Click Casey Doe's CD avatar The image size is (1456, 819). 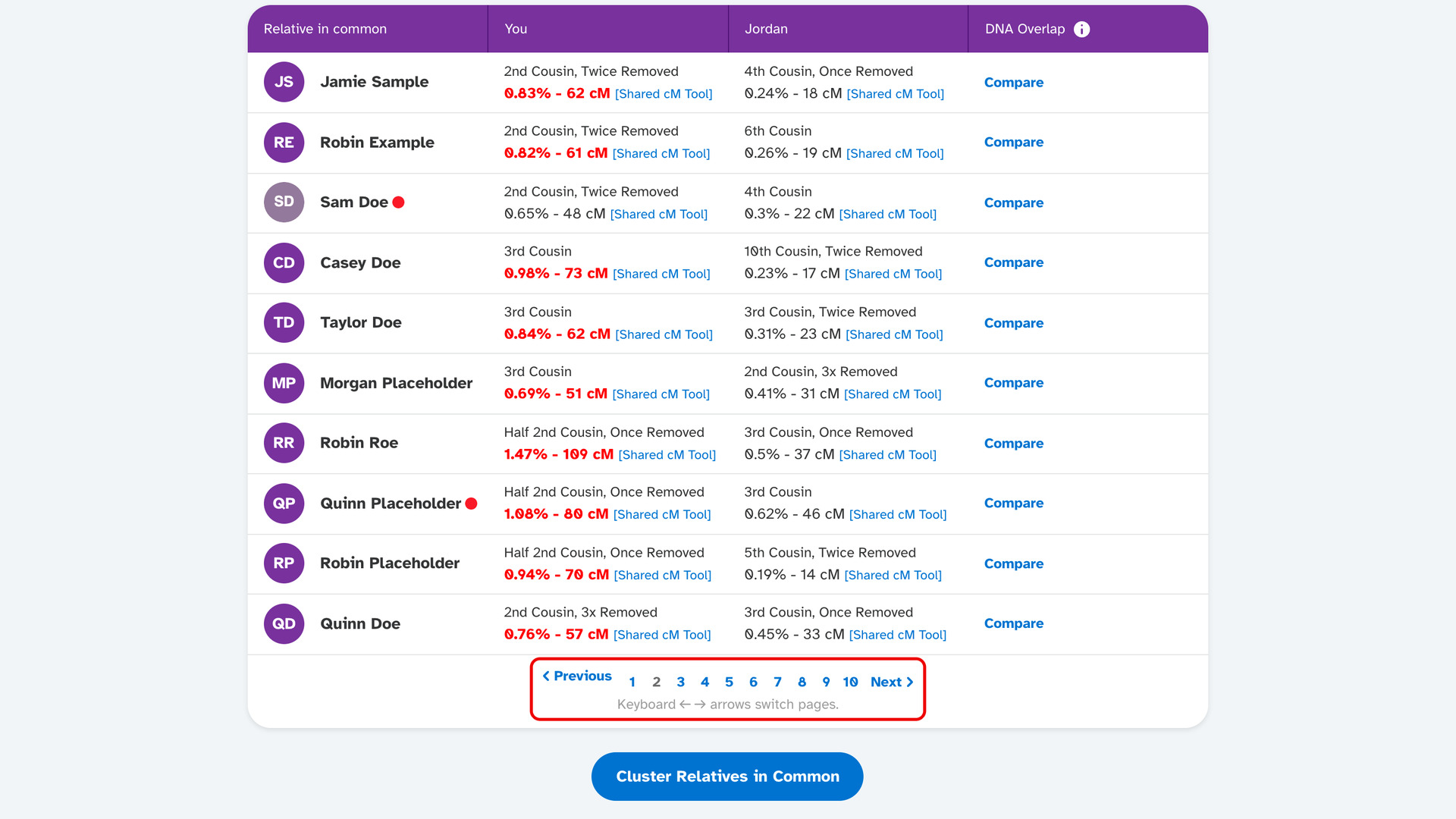[x=284, y=262]
